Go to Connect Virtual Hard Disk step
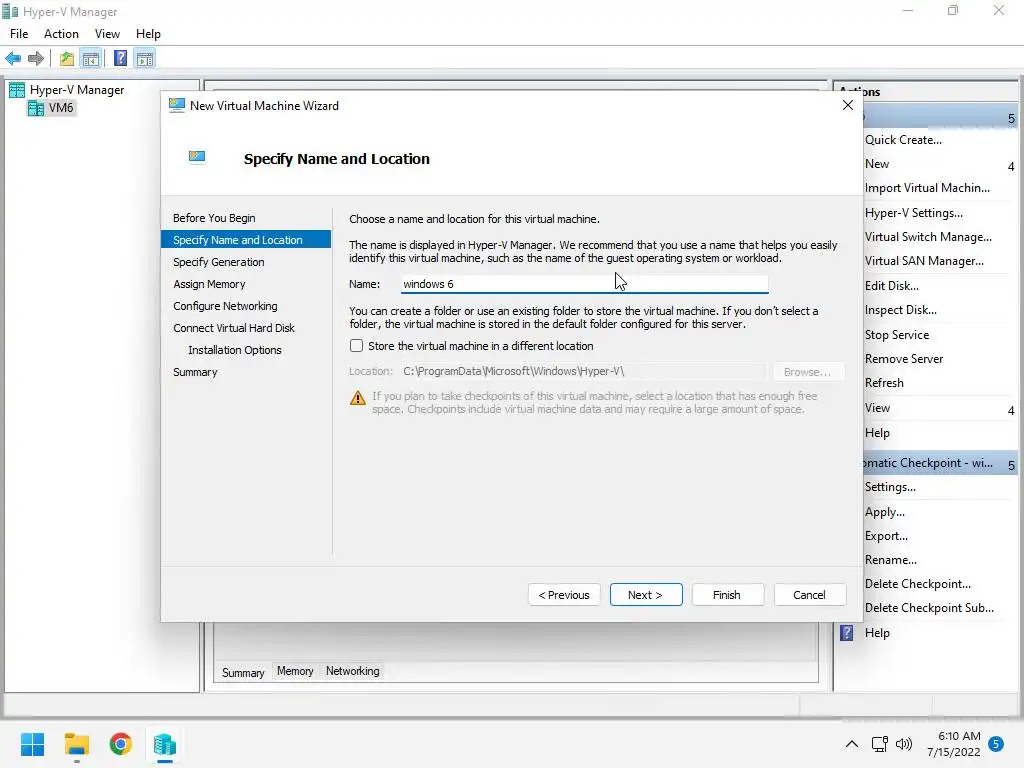 [234, 328]
